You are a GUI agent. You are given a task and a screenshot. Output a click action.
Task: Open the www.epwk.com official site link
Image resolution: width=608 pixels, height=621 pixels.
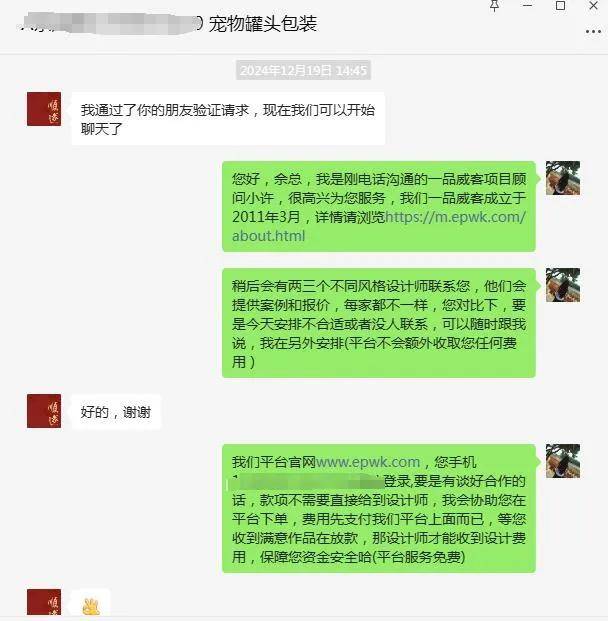click(368, 462)
